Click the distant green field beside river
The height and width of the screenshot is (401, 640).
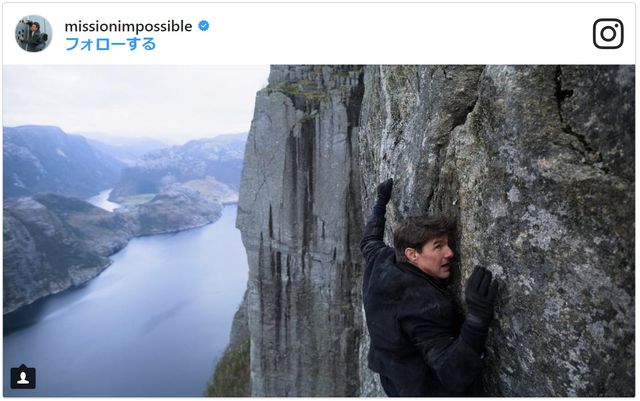click(x=141, y=199)
